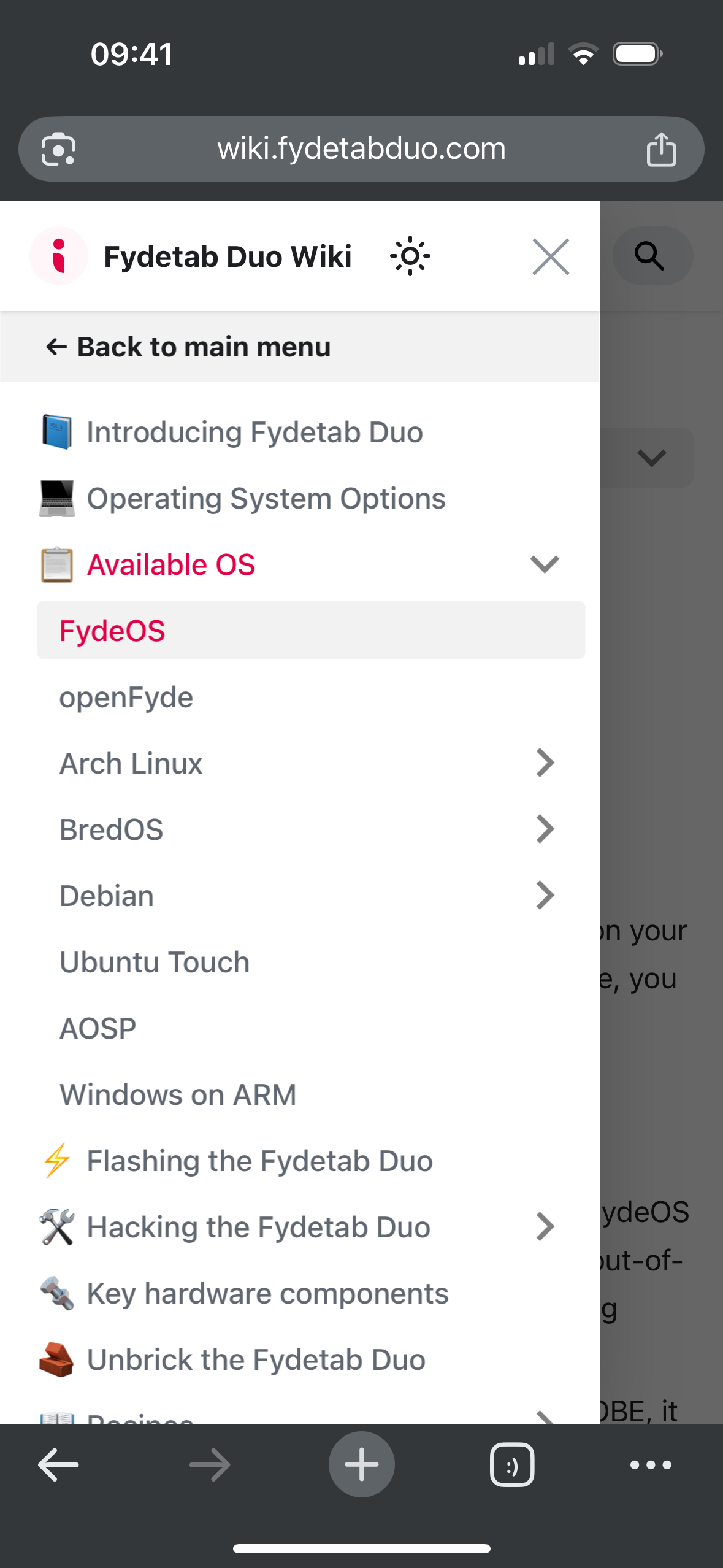Image resolution: width=723 pixels, height=1568 pixels.
Task: Tap the Fydetab Duo Wiki logo icon
Action: tap(59, 256)
